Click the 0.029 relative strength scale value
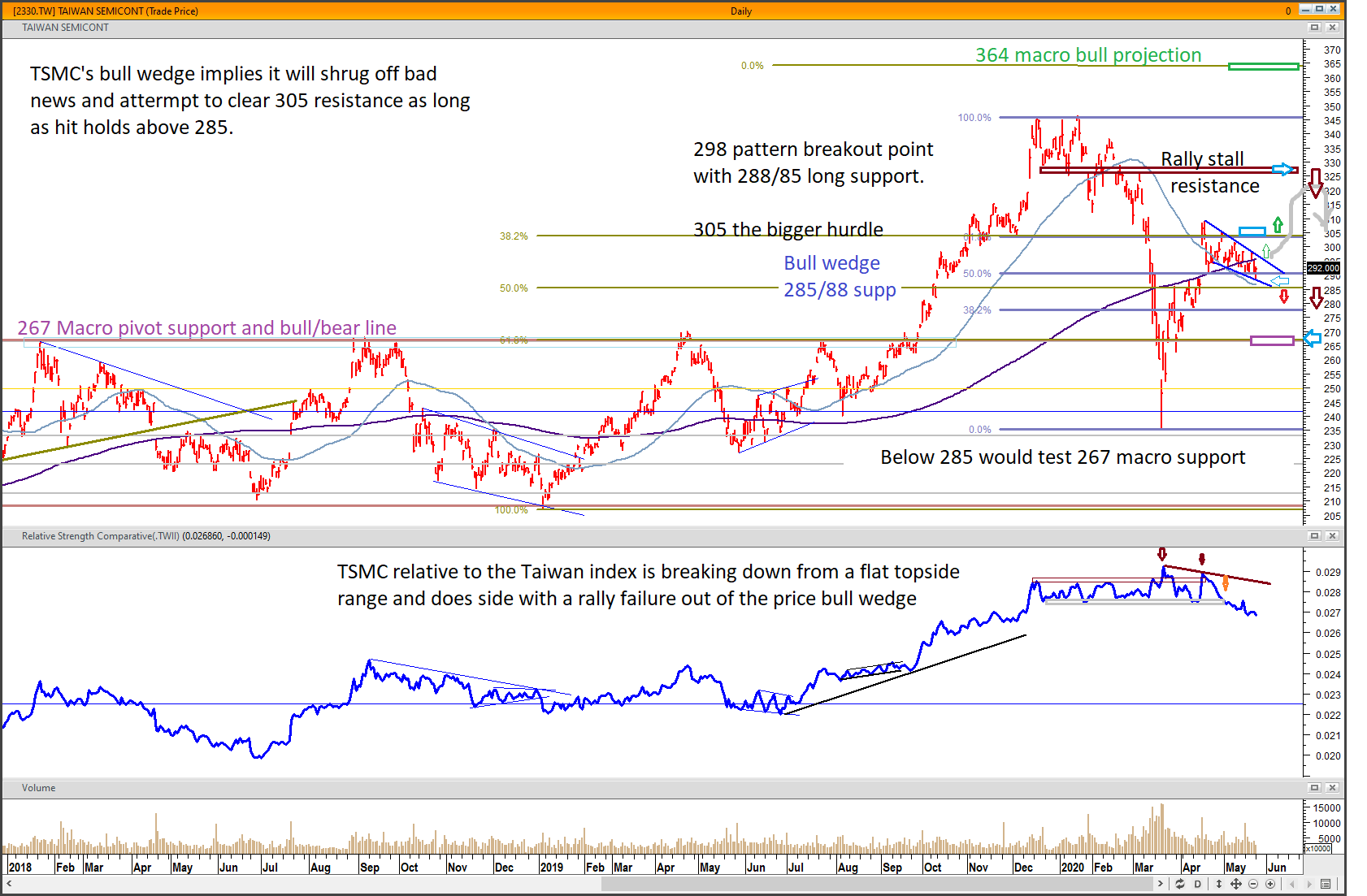Viewport: 1367px width, 896px height. [x=1328, y=573]
